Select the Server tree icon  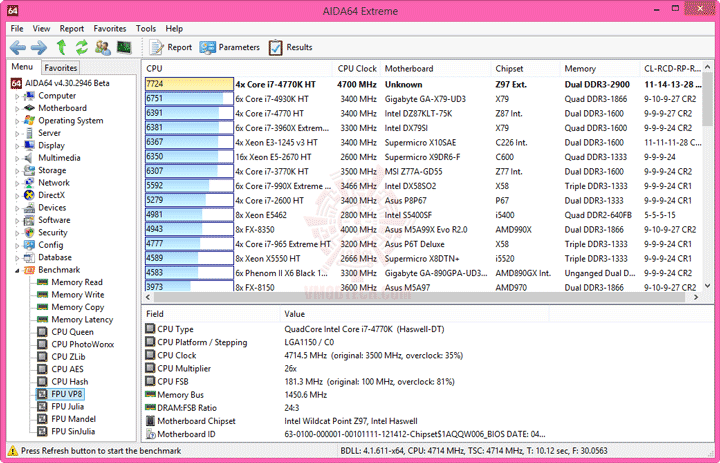point(29,133)
